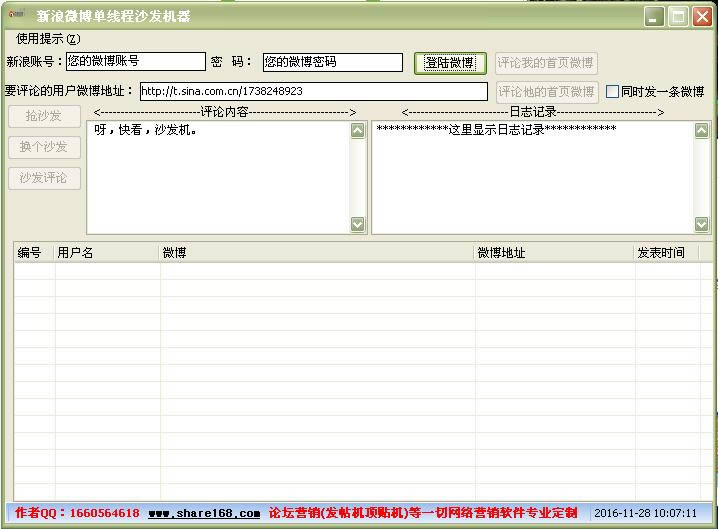Click the 密码 password input field
The image size is (718, 529).
(332, 62)
